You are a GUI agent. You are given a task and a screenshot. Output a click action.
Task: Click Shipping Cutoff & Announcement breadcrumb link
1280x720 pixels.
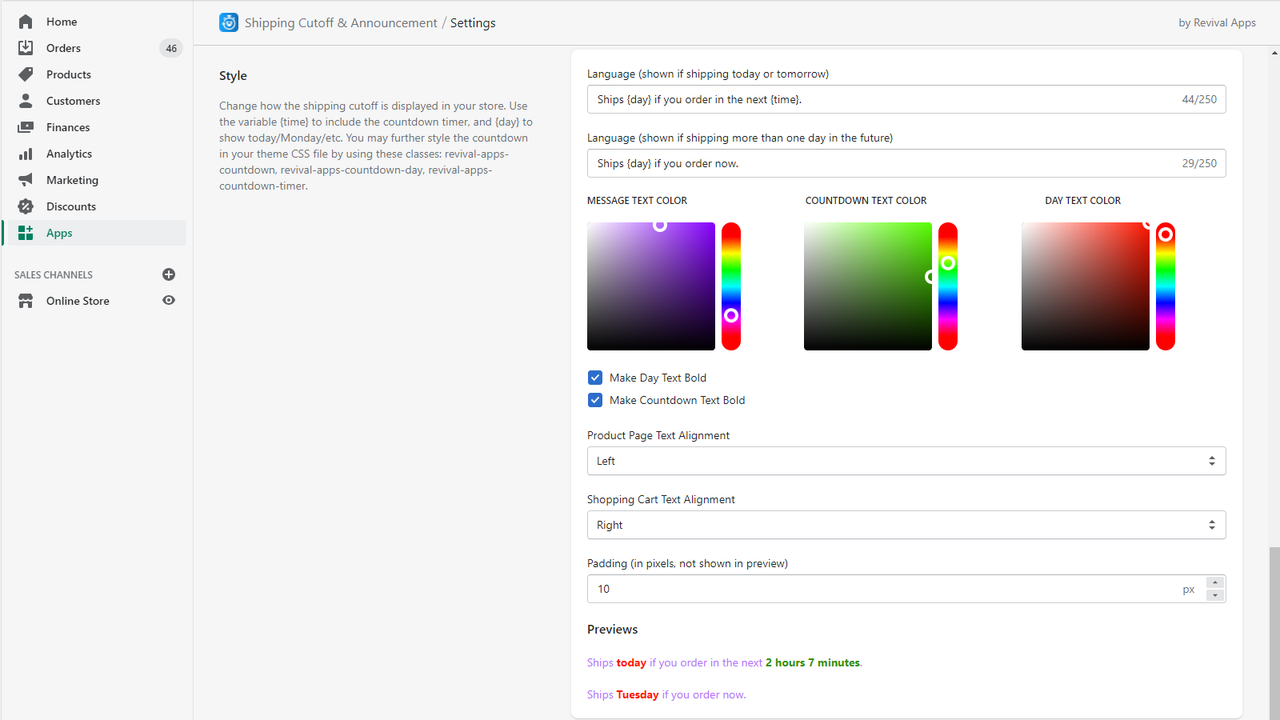coord(341,22)
